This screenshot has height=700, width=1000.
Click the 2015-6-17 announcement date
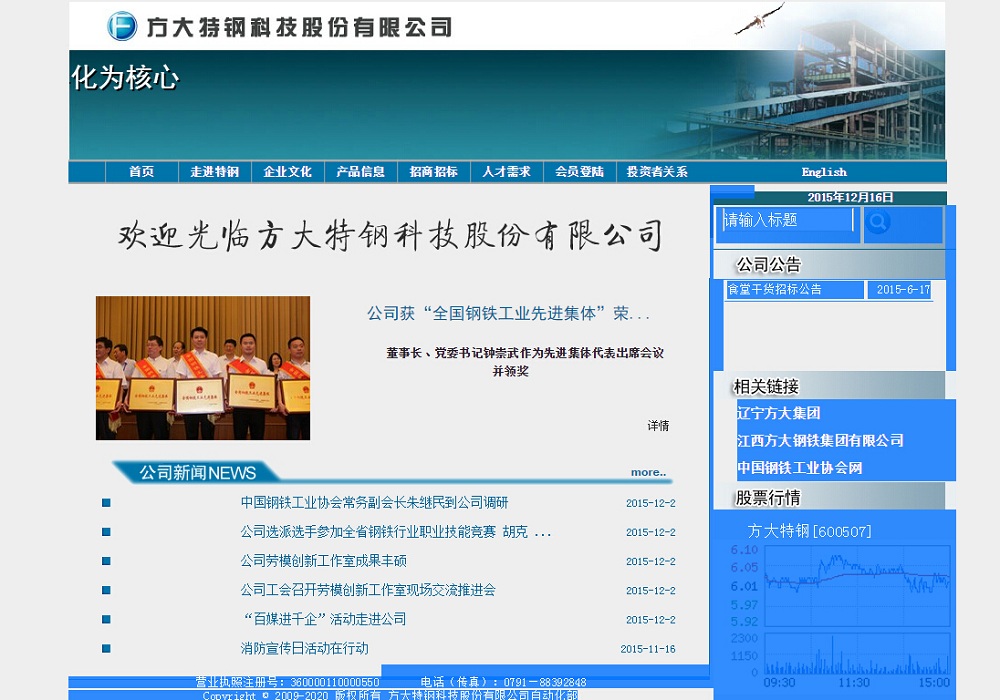click(x=903, y=289)
